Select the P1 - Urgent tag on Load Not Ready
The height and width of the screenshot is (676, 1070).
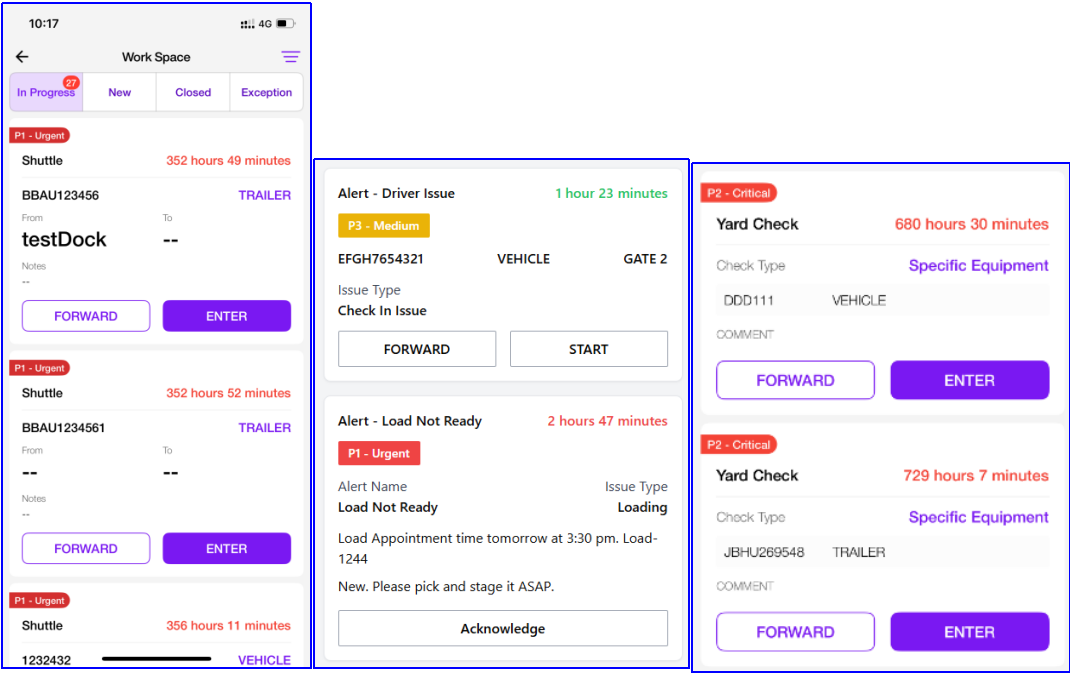coord(379,454)
